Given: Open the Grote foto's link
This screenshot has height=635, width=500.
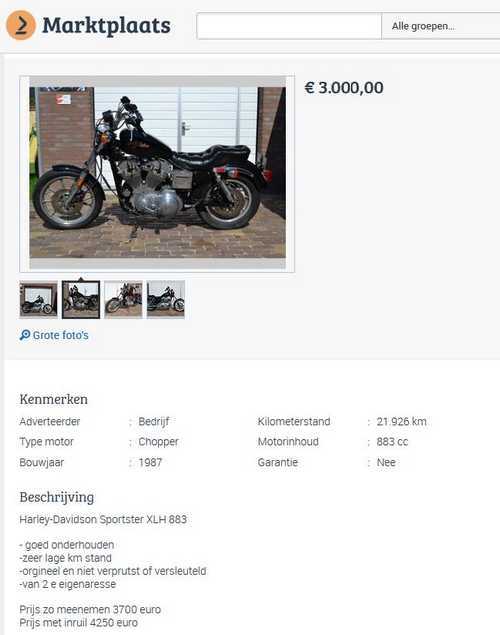Looking at the screenshot, I should pyautogui.click(x=60, y=335).
